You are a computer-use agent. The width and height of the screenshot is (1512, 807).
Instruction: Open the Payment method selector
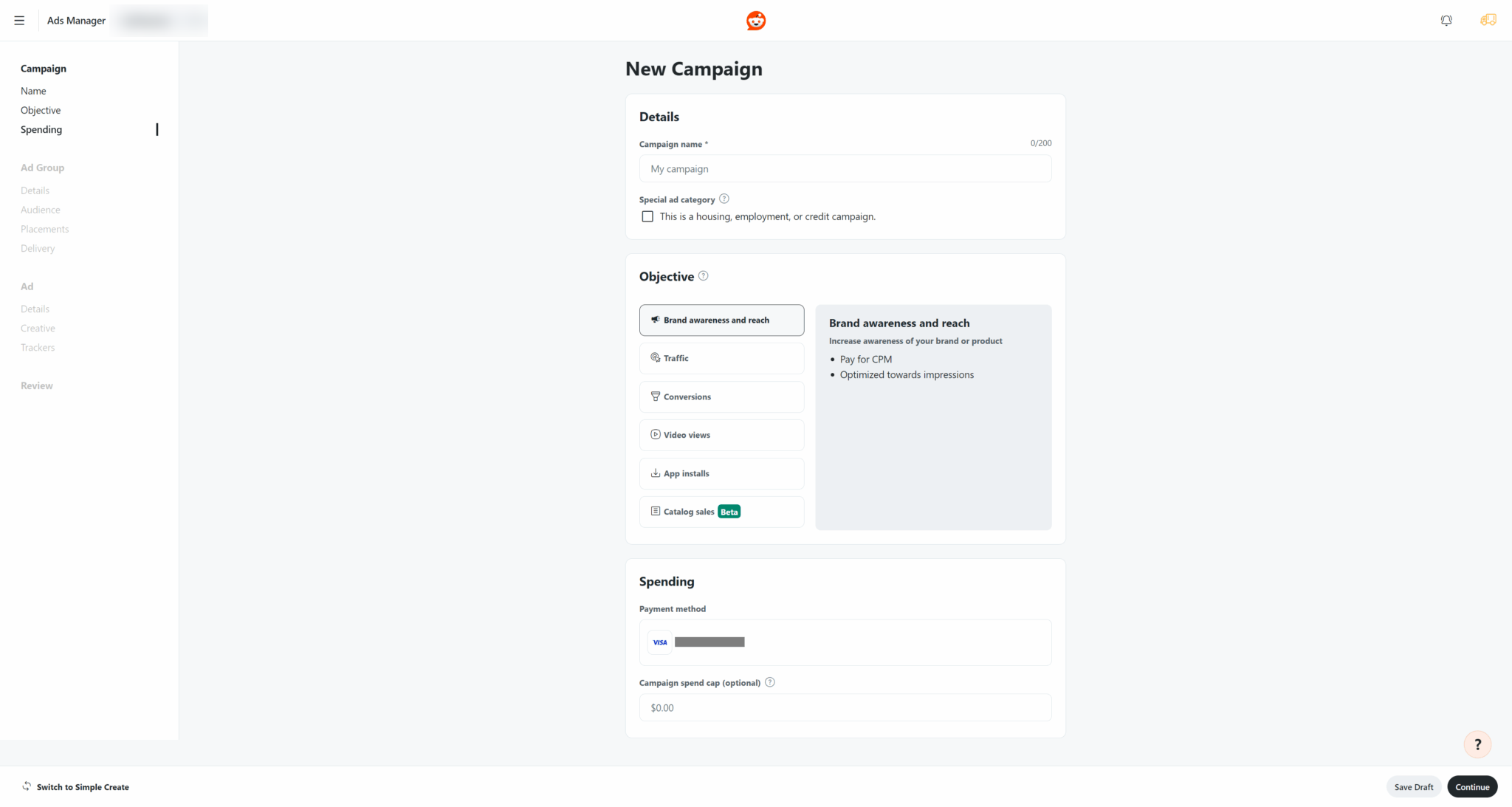[845, 642]
